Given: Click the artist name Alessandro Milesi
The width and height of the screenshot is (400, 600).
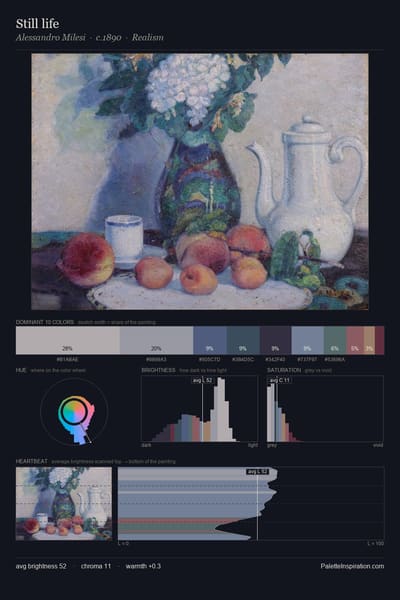Looking at the screenshot, I should [51, 38].
